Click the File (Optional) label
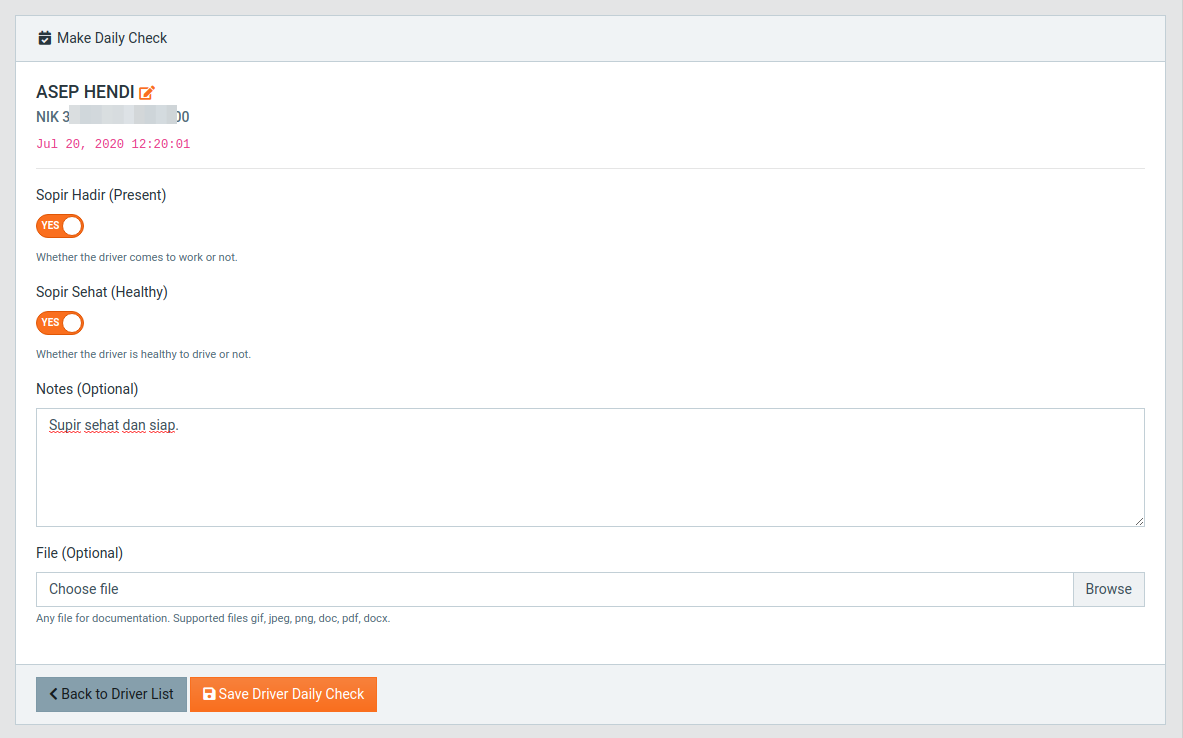The height and width of the screenshot is (738, 1183). 79,553
